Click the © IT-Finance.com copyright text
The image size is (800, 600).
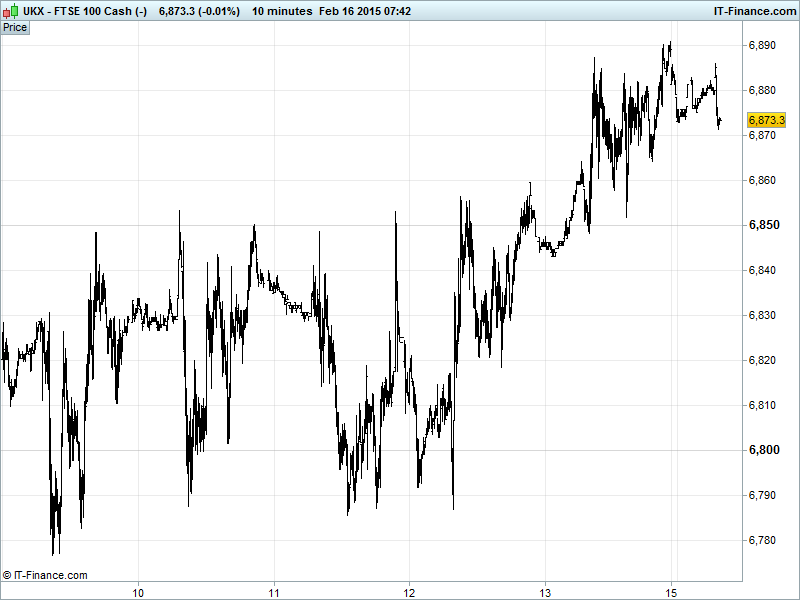pyautogui.click(x=45, y=575)
